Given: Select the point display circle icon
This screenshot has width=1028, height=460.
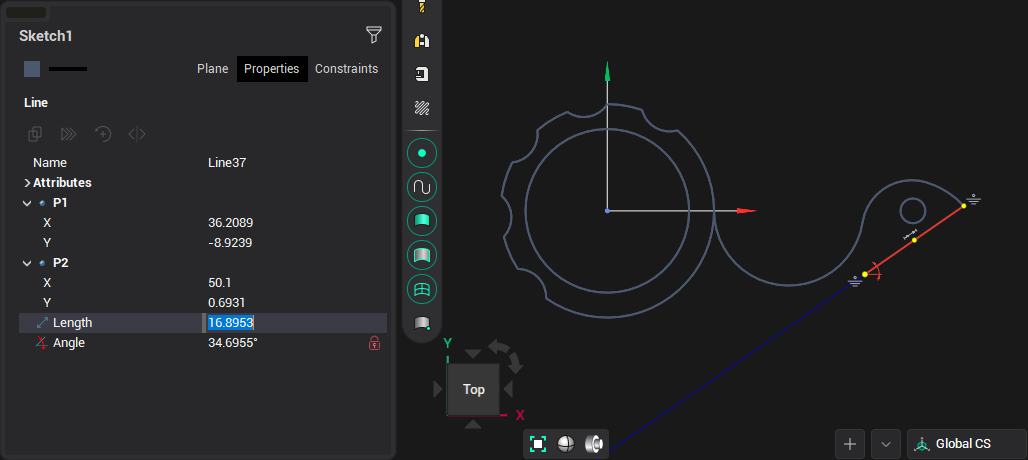Looking at the screenshot, I should (x=422, y=153).
